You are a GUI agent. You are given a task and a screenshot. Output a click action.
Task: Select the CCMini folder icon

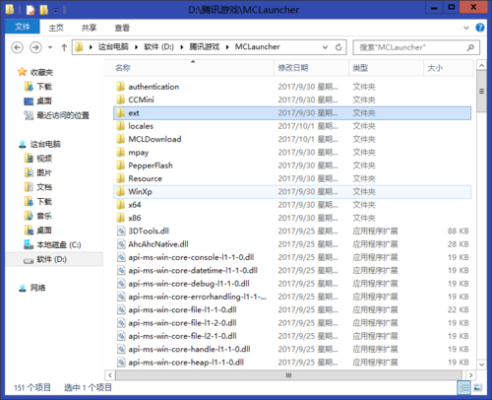(121, 100)
